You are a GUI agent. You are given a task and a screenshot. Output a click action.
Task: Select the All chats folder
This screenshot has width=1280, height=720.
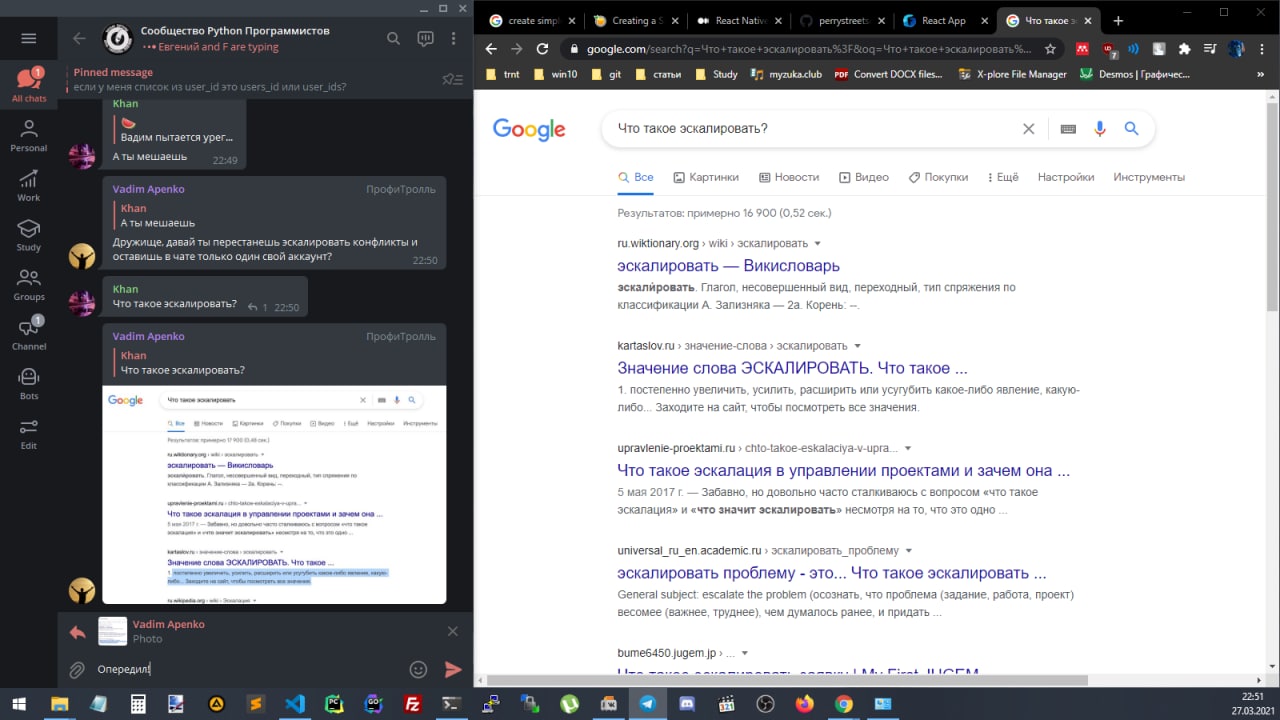(x=29, y=84)
